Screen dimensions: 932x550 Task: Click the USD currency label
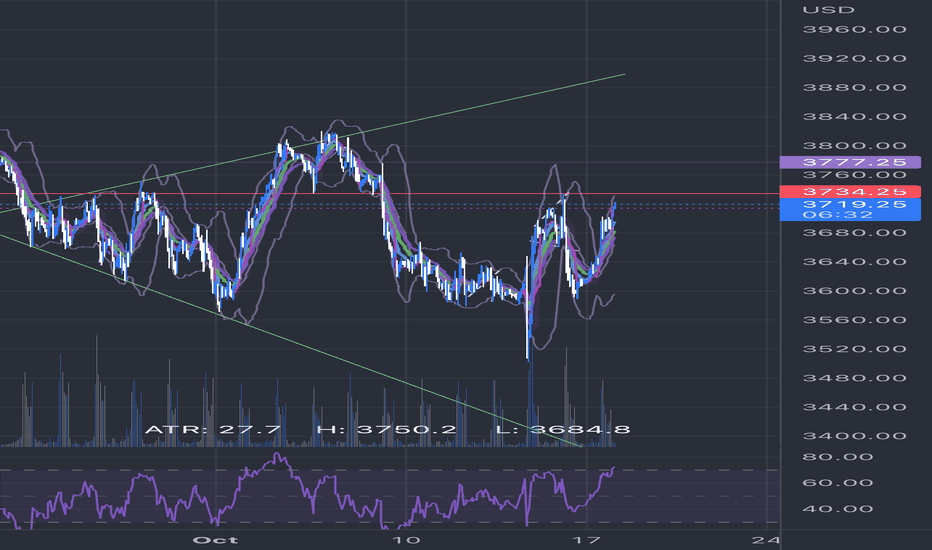[x=829, y=10]
